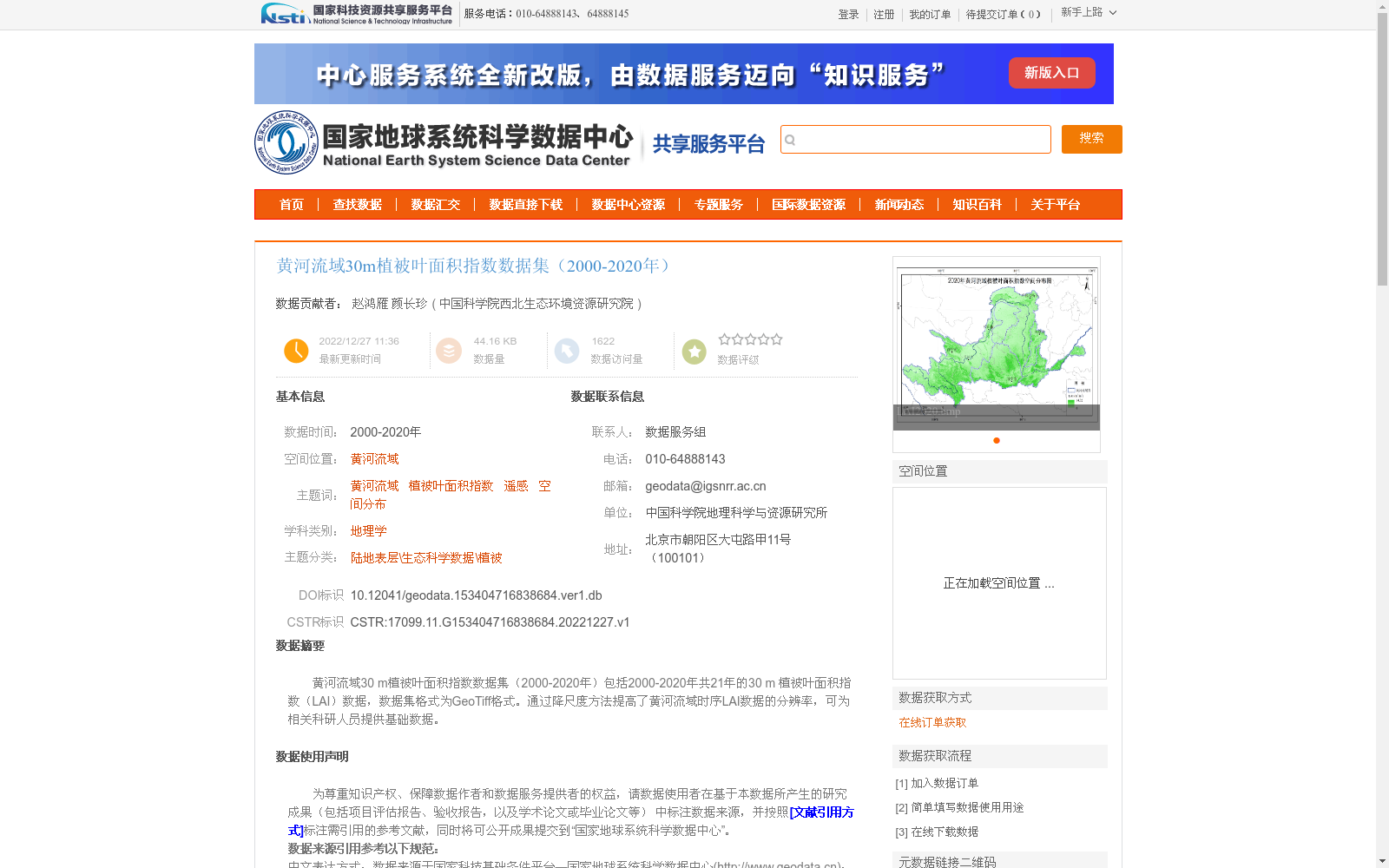Click the scrollbar down arrow
This screenshot has height=868, width=1389.
point(1382,861)
